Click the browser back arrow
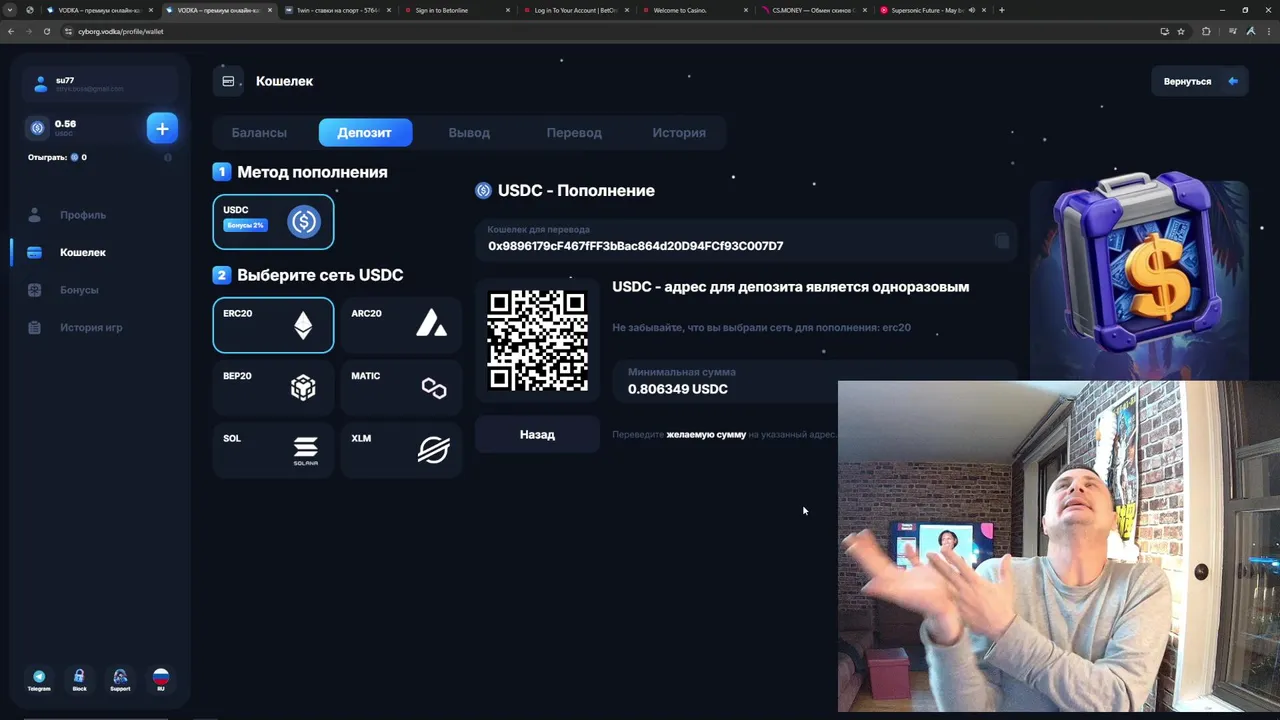The height and width of the screenshot is (720, 1280). click(x=11, y=31)
